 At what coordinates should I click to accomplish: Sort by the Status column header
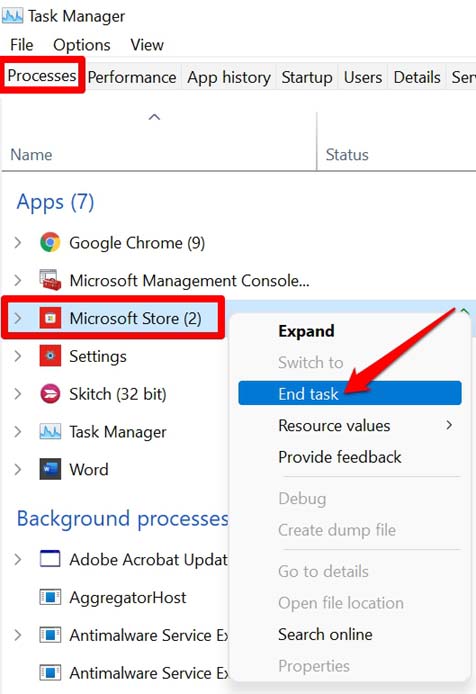[347, 154]
